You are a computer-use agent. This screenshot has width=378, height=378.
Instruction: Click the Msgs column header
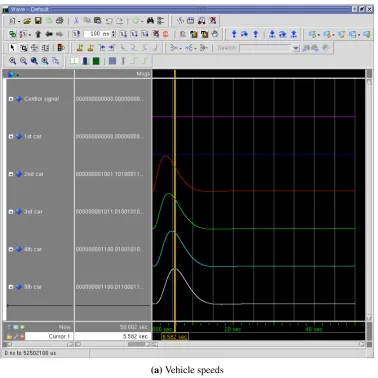(143, 74)
